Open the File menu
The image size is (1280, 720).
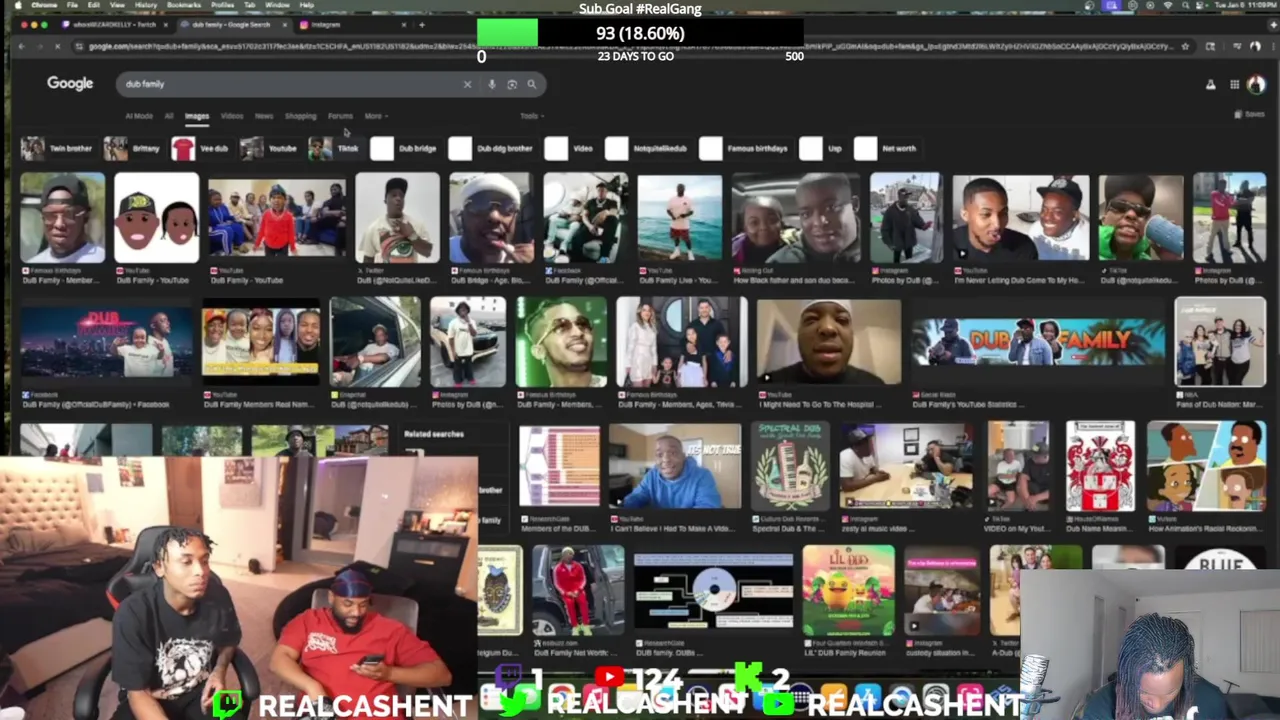[72, 6]
